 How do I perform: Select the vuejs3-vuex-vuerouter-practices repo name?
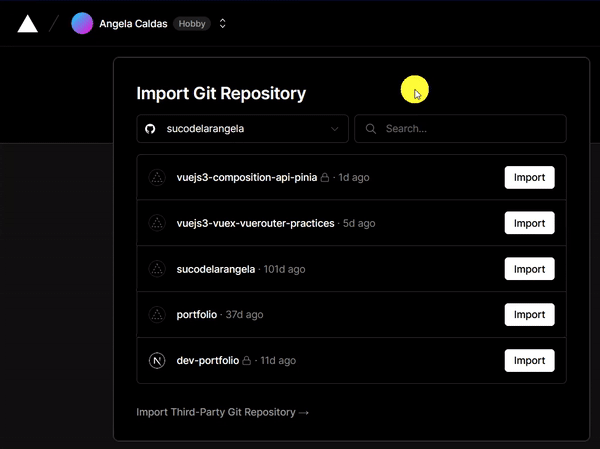[x=255, y=223]
